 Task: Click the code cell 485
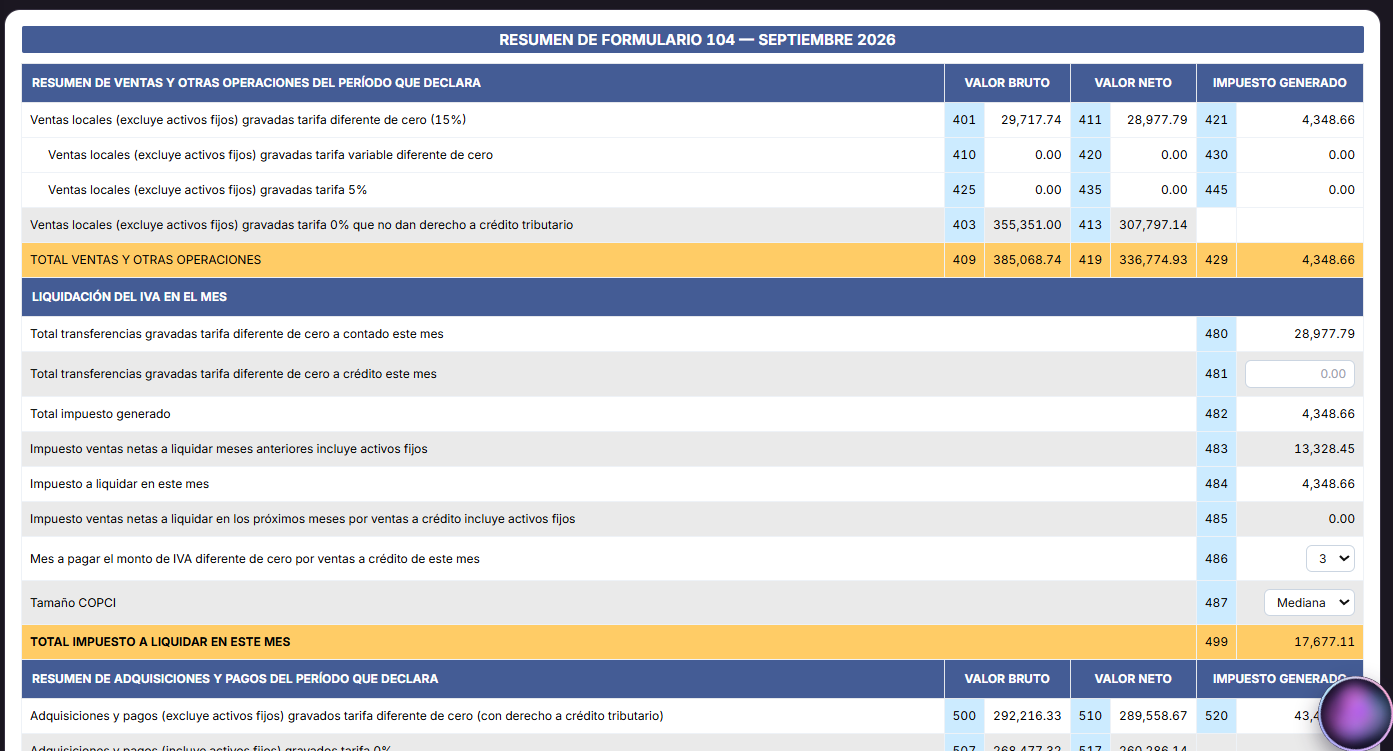pyautogui.click(x=1216, y=519)
